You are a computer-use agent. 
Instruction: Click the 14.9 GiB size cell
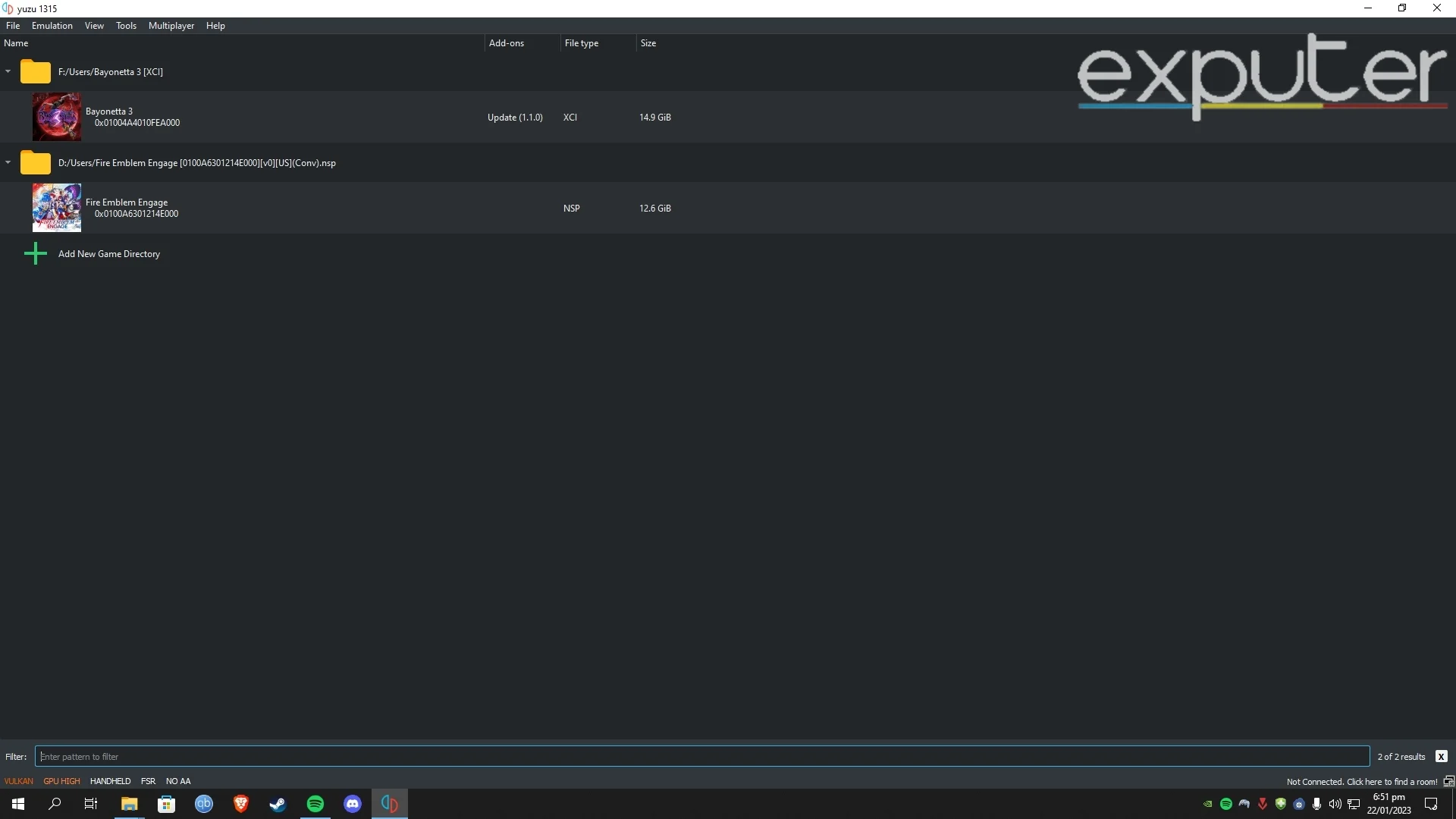pos(655,118)
